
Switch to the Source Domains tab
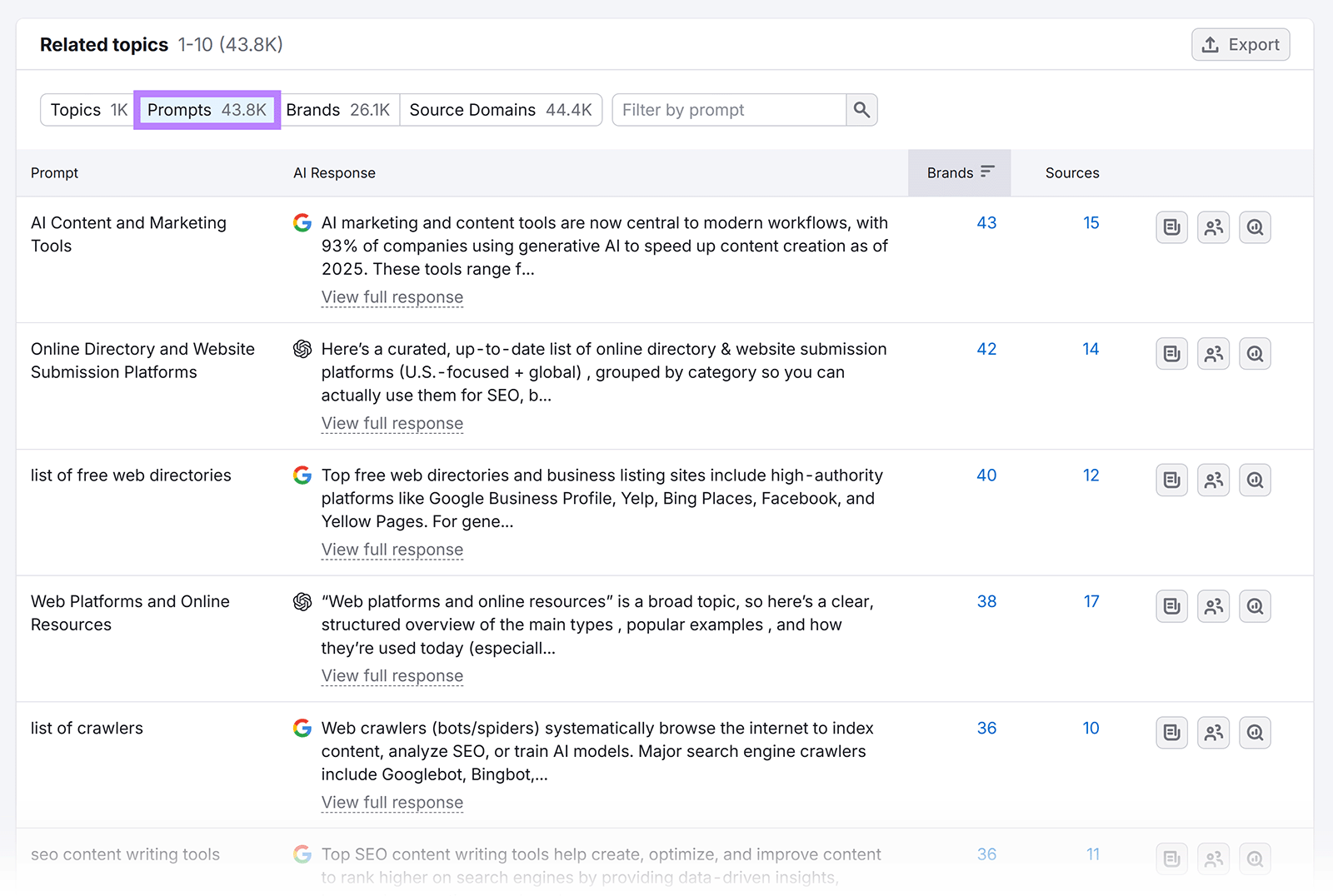[x=501, y=110]
